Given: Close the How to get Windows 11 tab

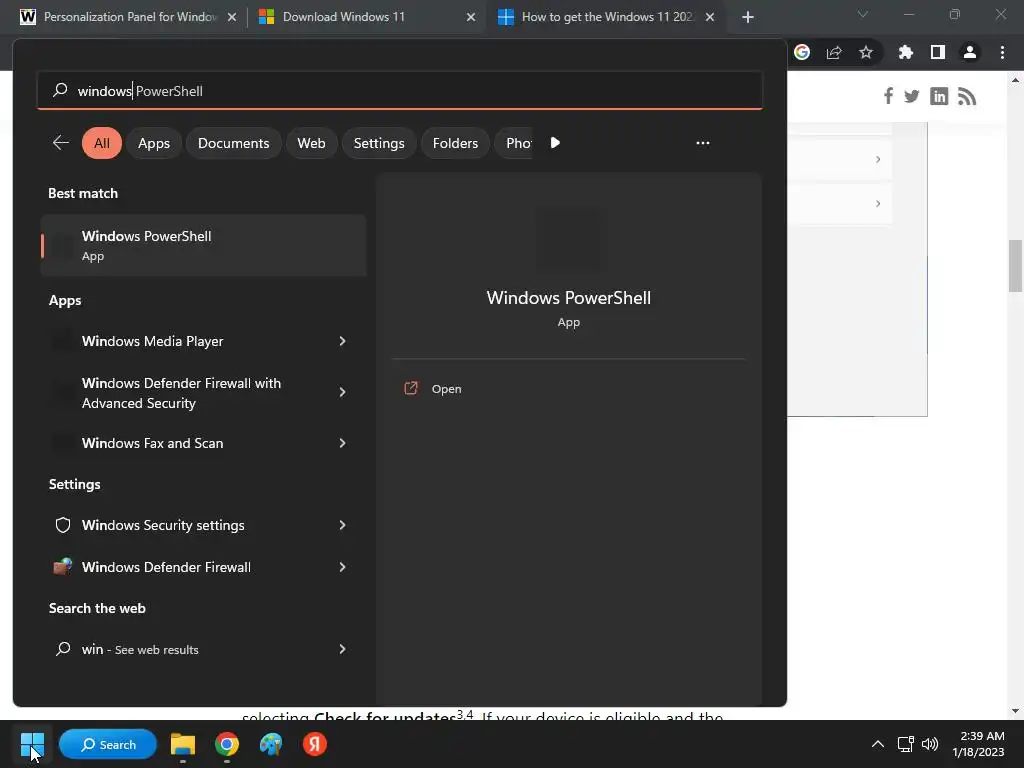Looking at the screenshot, I should (710, 17).
